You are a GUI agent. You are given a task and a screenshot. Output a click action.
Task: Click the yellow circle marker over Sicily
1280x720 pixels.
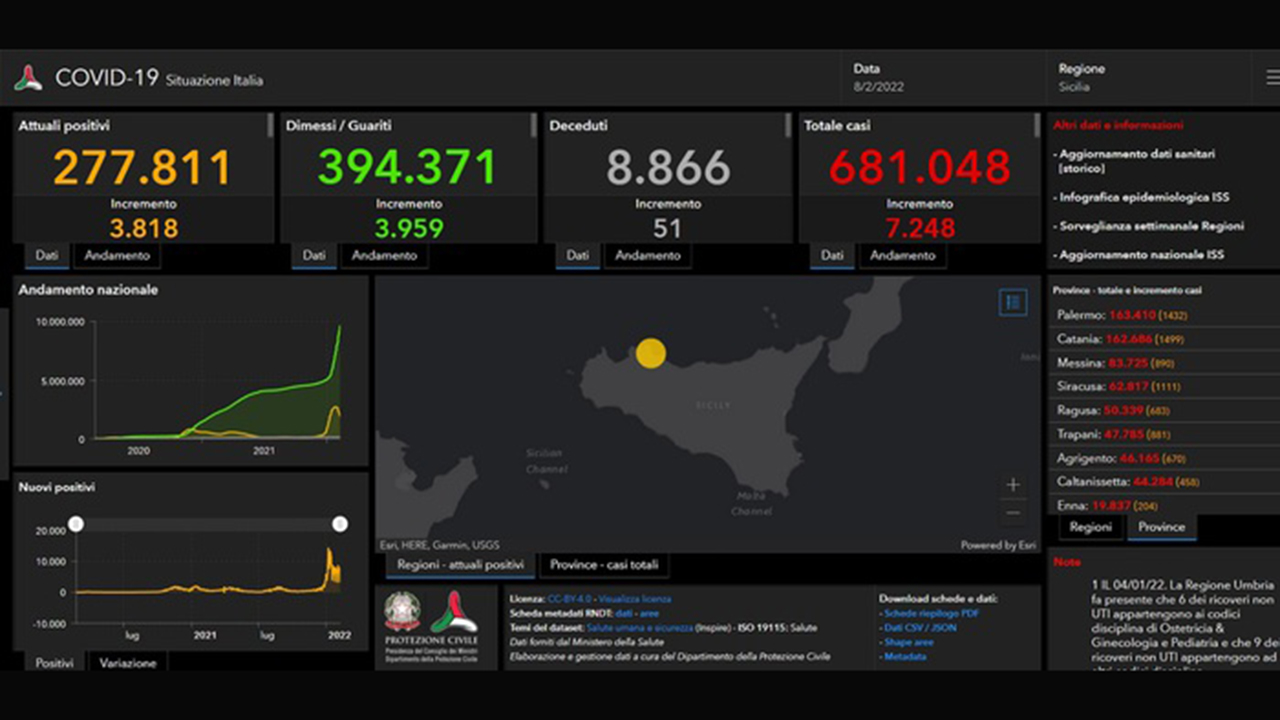(x=650, y=353)
